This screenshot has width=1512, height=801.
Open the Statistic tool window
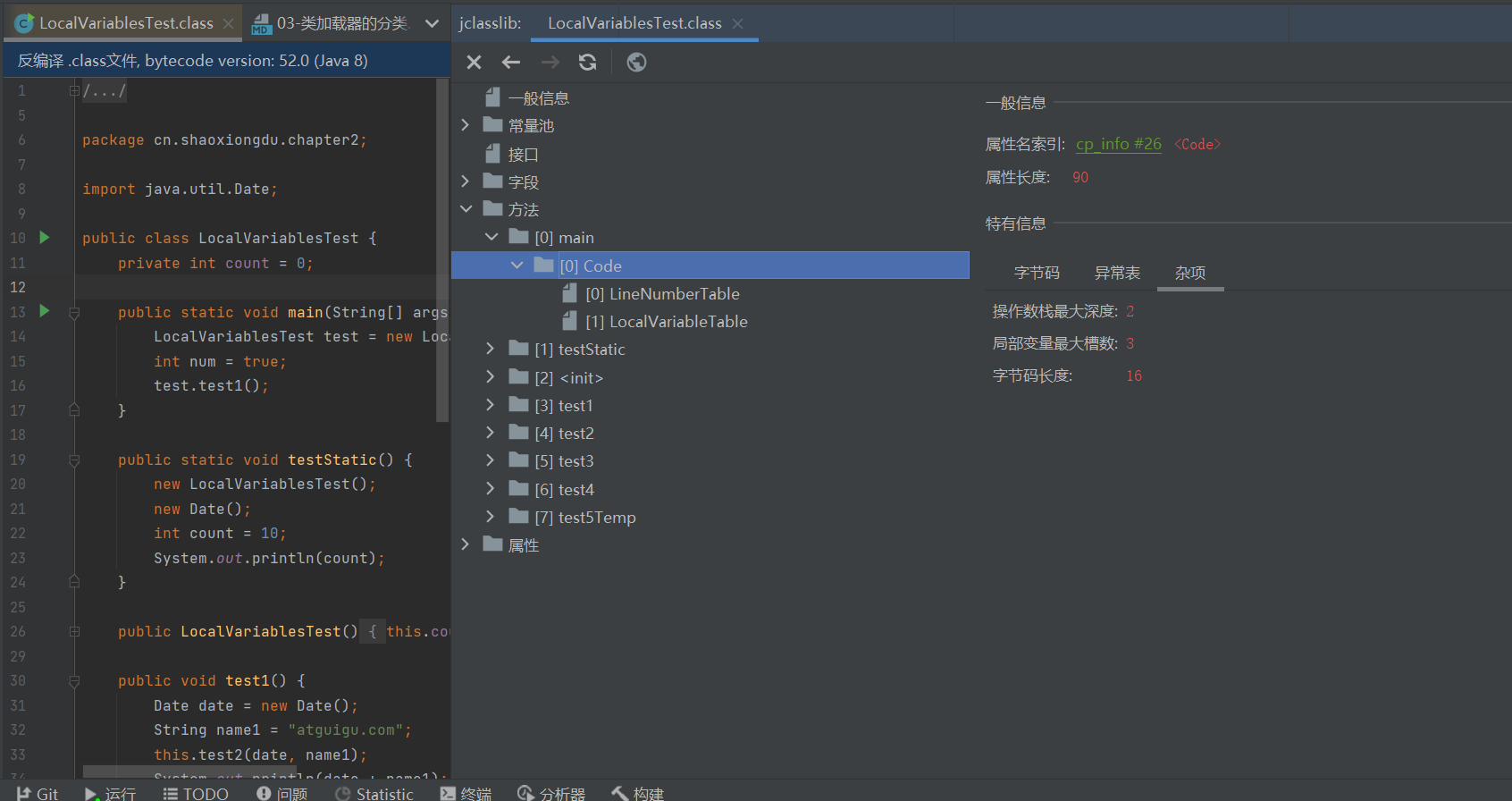pos(374,793)
